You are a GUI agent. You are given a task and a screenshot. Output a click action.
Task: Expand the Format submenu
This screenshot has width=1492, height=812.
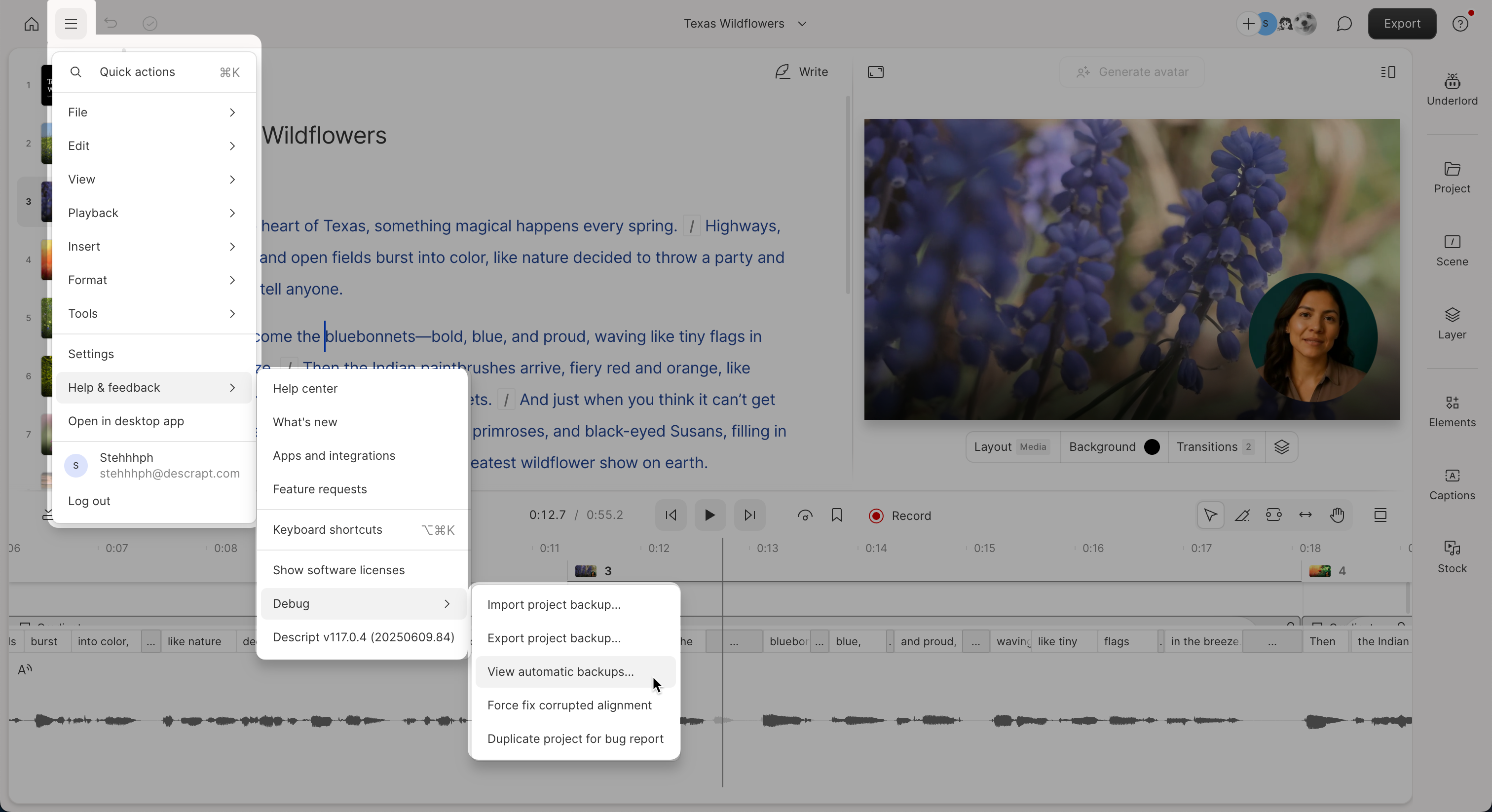153,280
